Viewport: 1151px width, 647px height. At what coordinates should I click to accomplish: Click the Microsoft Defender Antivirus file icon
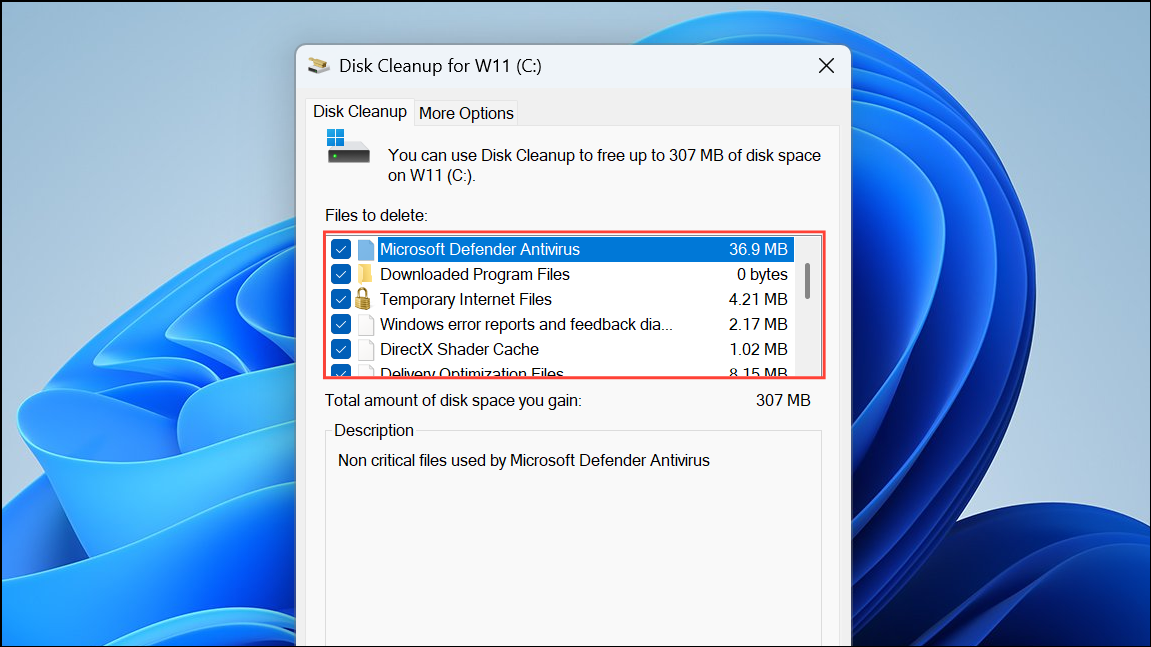(x=366, y=248)
